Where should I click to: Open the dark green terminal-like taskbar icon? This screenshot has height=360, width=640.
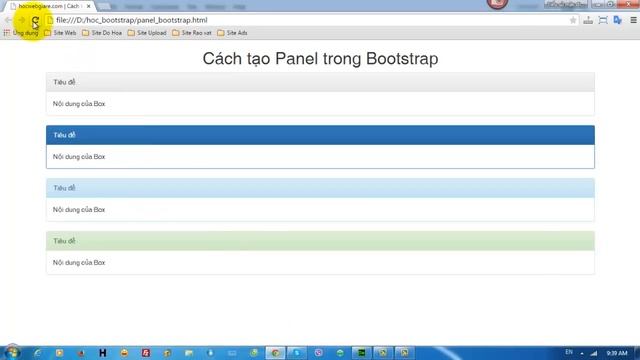(x=362, y=353)
